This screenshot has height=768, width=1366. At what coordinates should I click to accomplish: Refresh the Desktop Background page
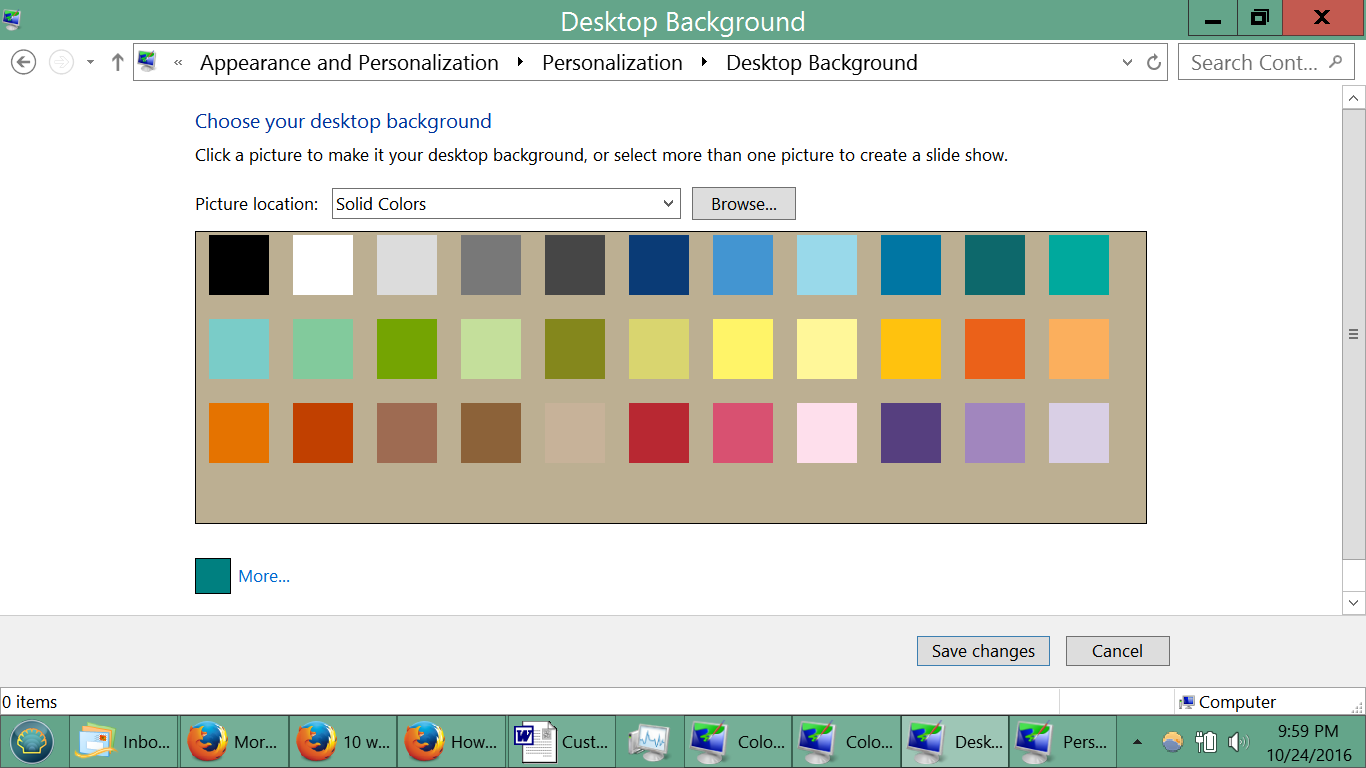click(1153, 62)
